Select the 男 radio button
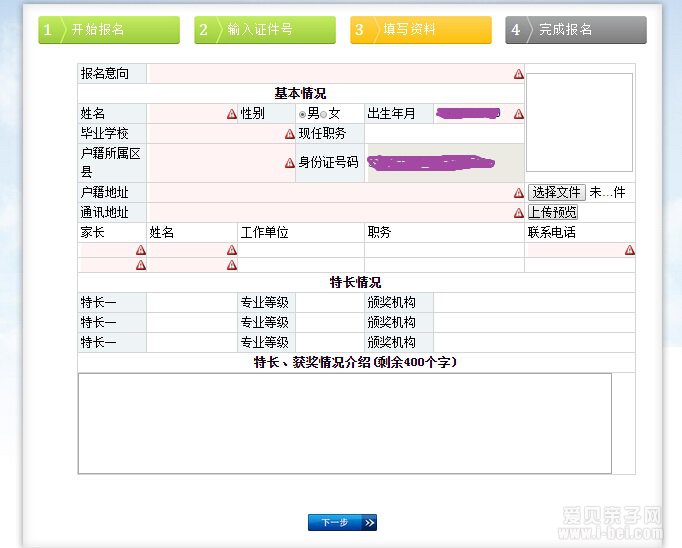 point(302,114)
